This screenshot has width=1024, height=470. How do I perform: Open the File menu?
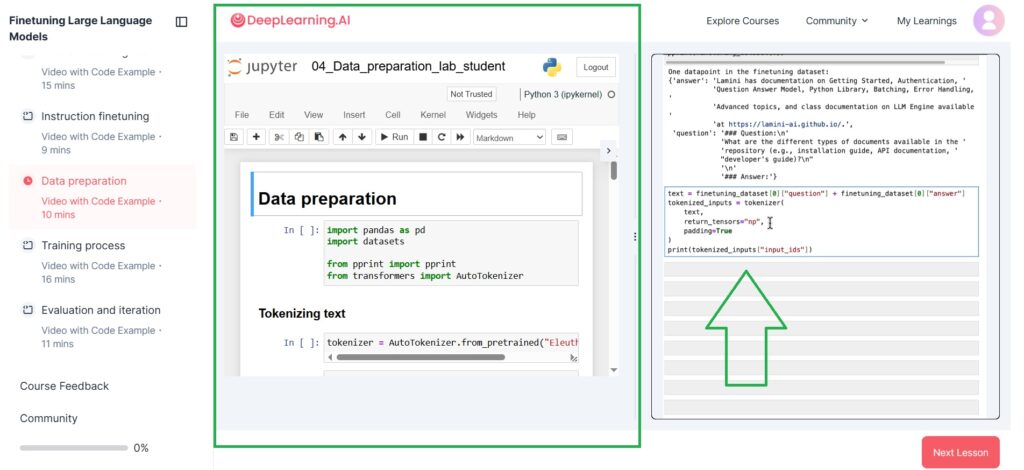coord(242,115)
